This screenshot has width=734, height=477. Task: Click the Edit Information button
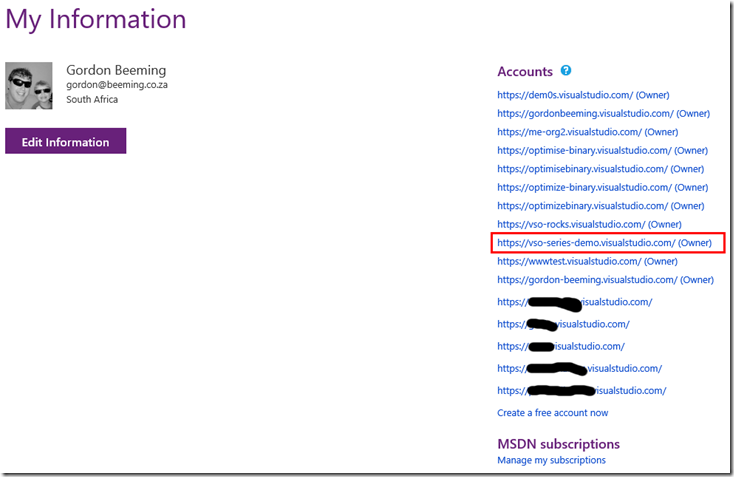pos(66,141)
